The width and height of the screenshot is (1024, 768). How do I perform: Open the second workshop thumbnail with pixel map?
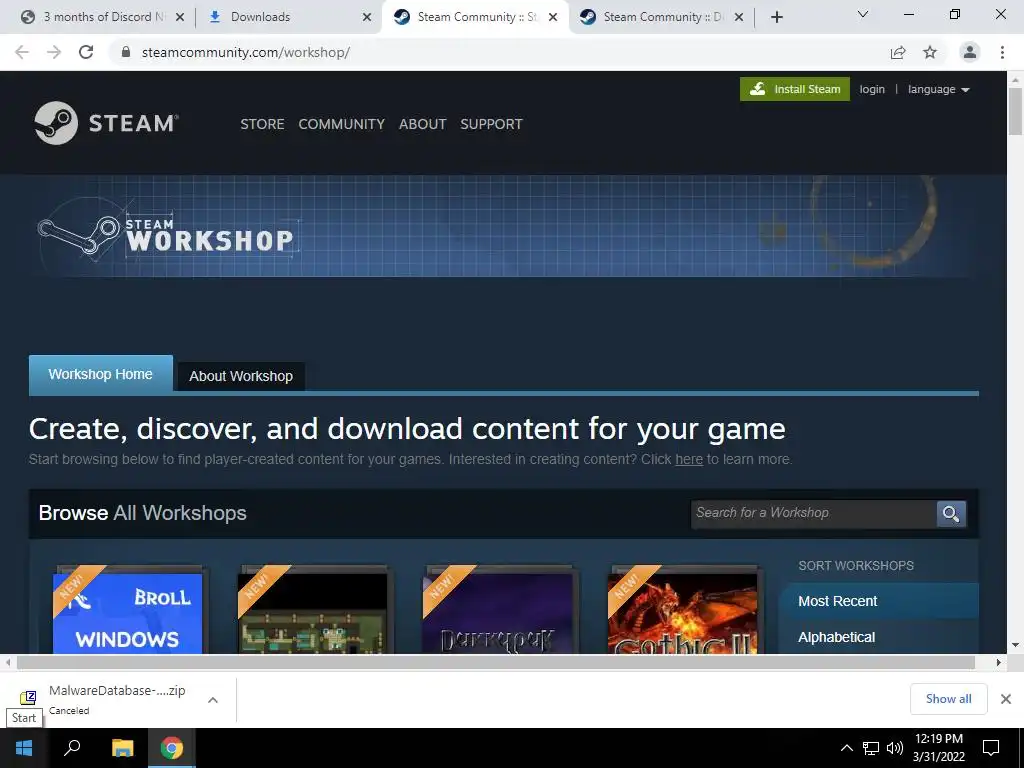(x=312, y=611)
